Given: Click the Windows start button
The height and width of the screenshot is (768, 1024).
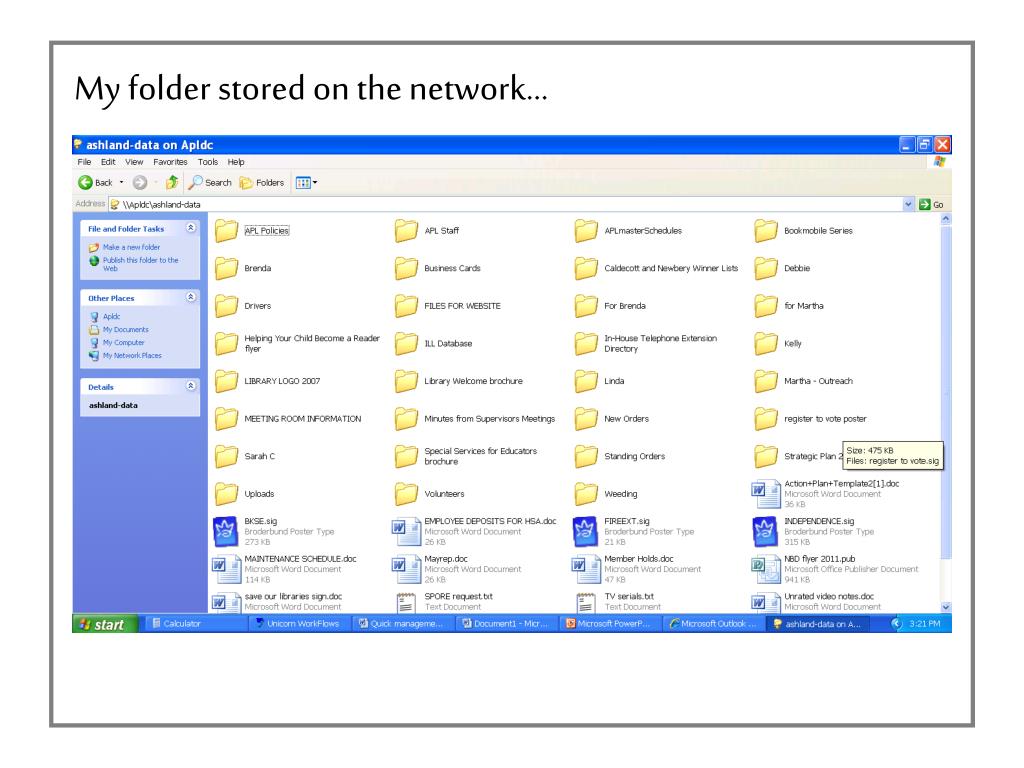Looking at the screenshot, I should click(x=105, y=624).
